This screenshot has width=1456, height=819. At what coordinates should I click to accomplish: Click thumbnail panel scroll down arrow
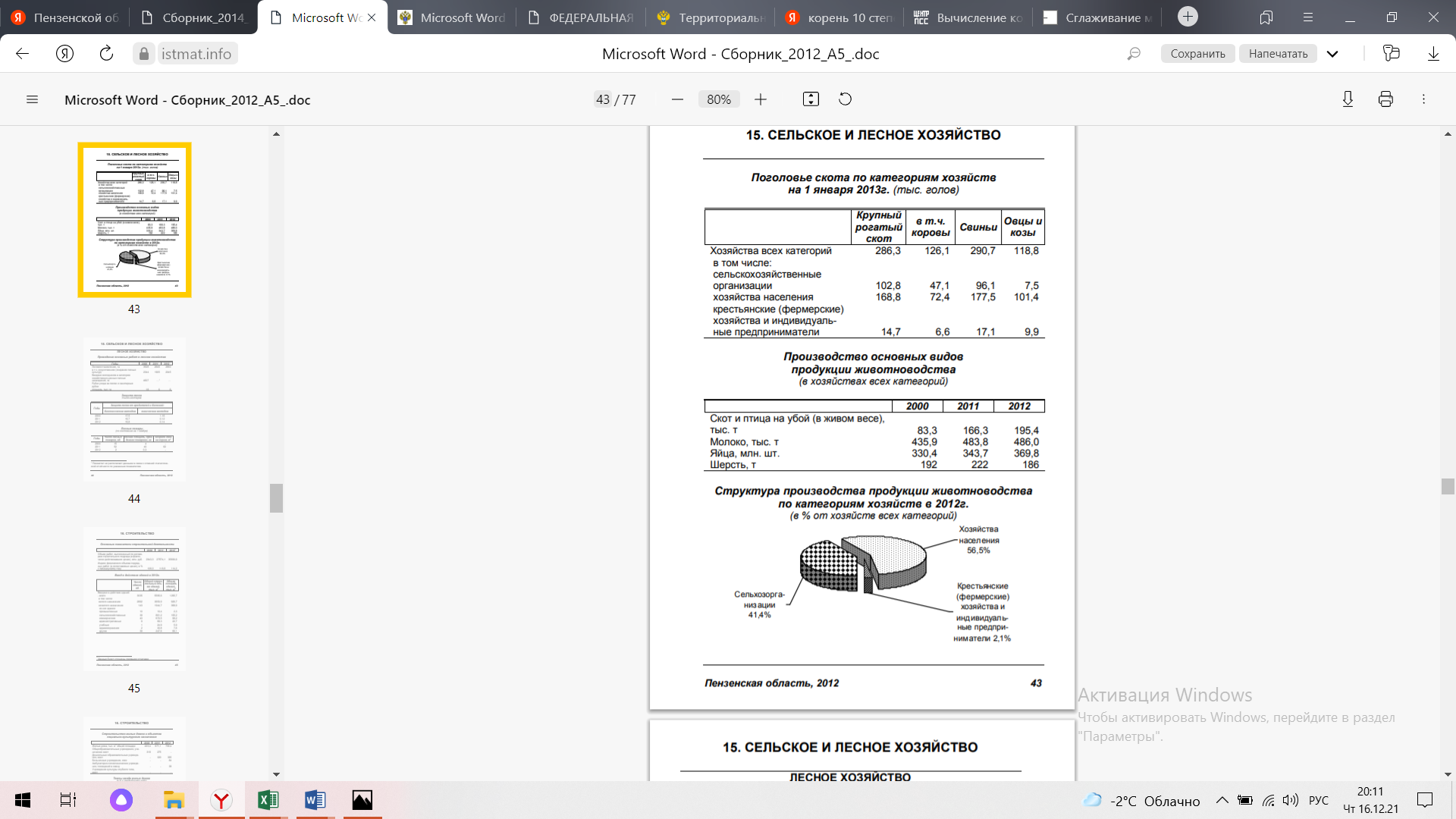[276, 774]
